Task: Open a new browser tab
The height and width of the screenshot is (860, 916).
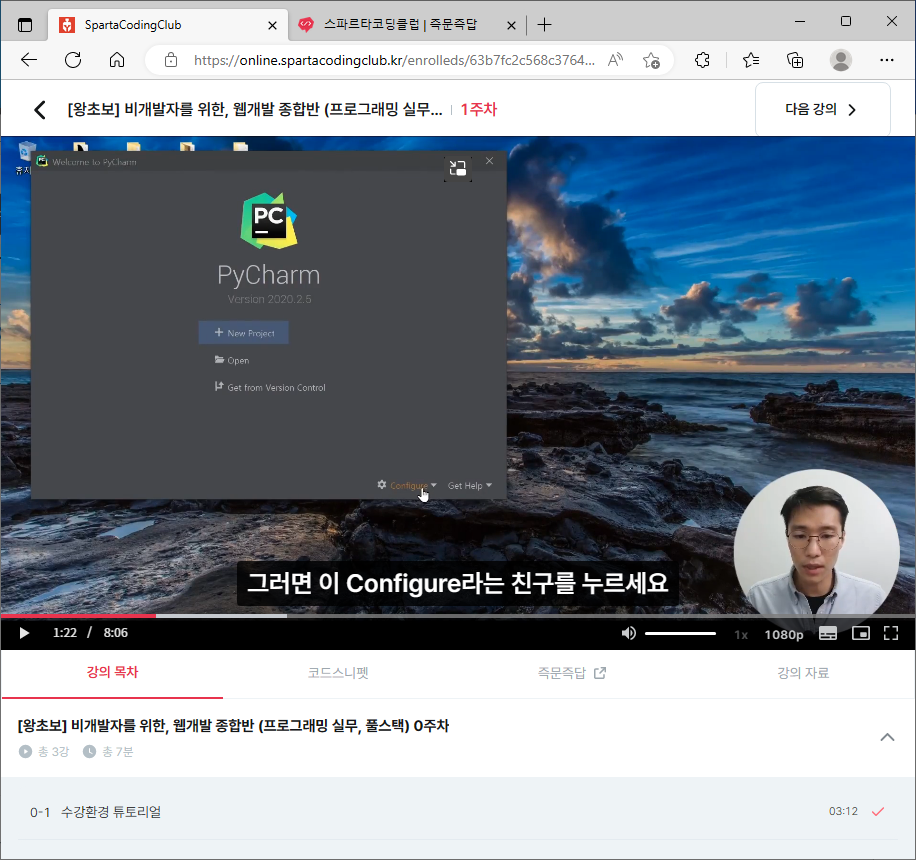Action: (x=544, y=25)
